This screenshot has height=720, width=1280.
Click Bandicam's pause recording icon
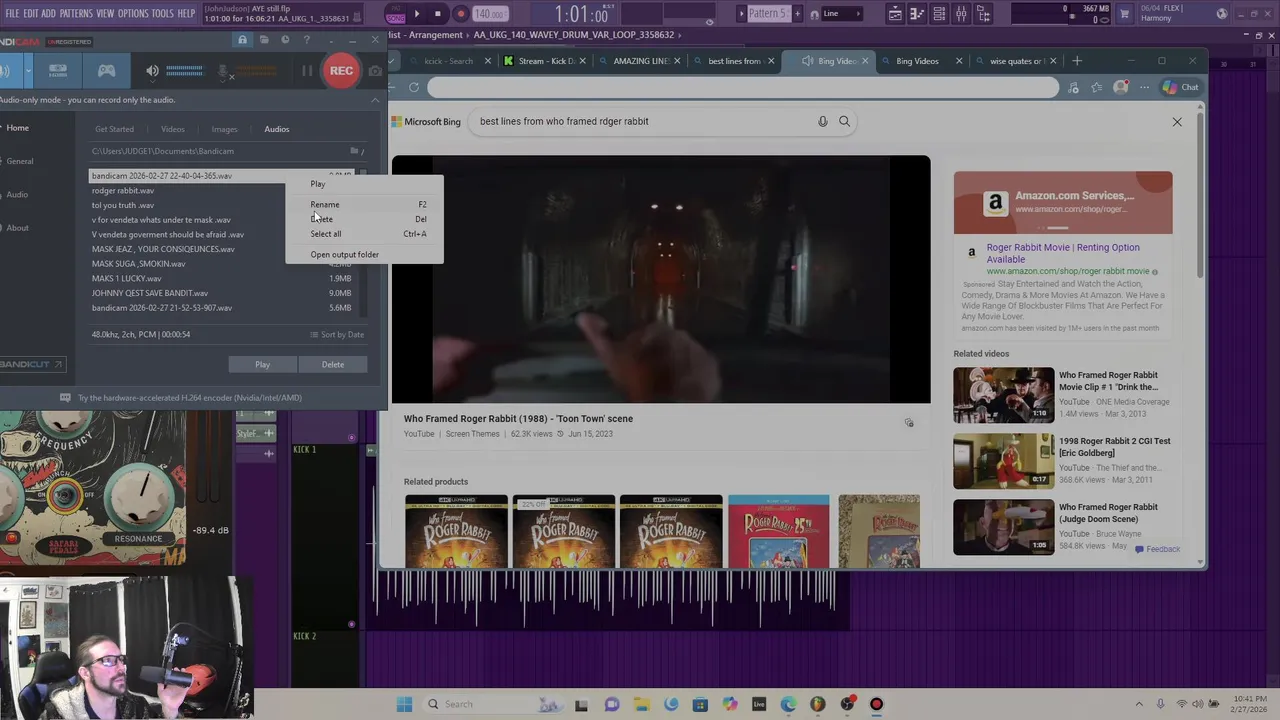point(307,71)
